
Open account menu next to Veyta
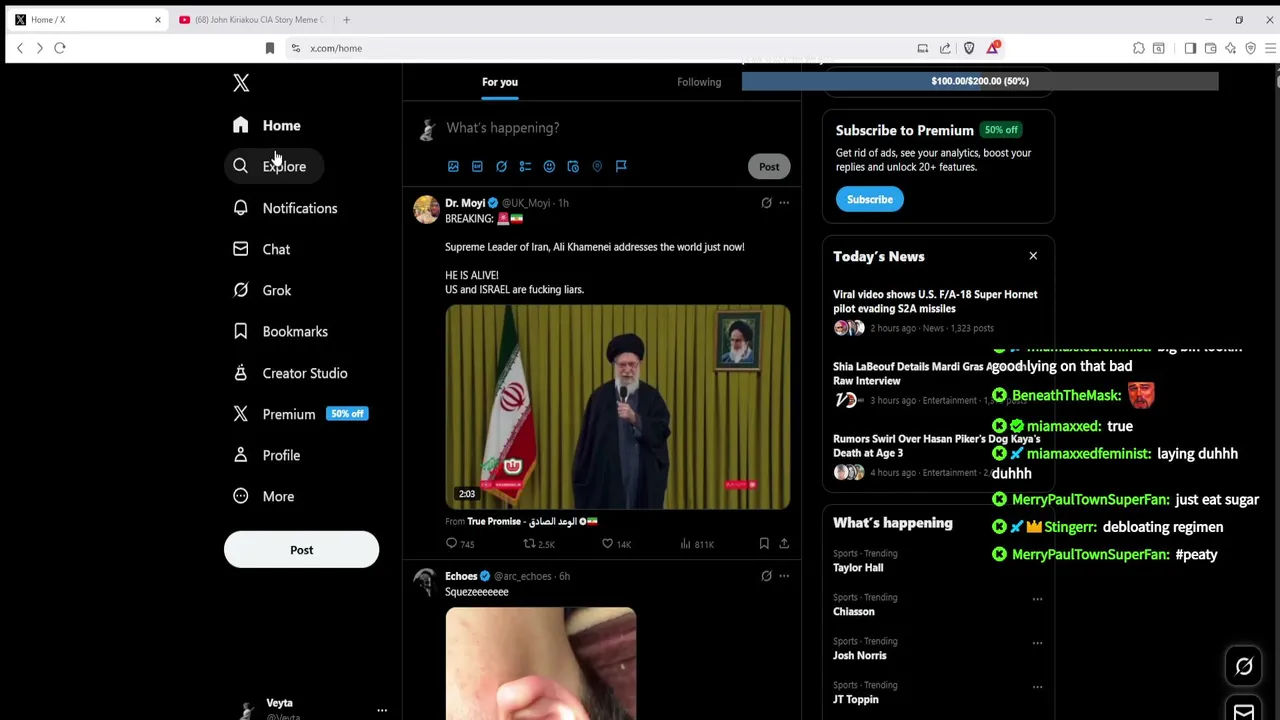click(382, 710)
